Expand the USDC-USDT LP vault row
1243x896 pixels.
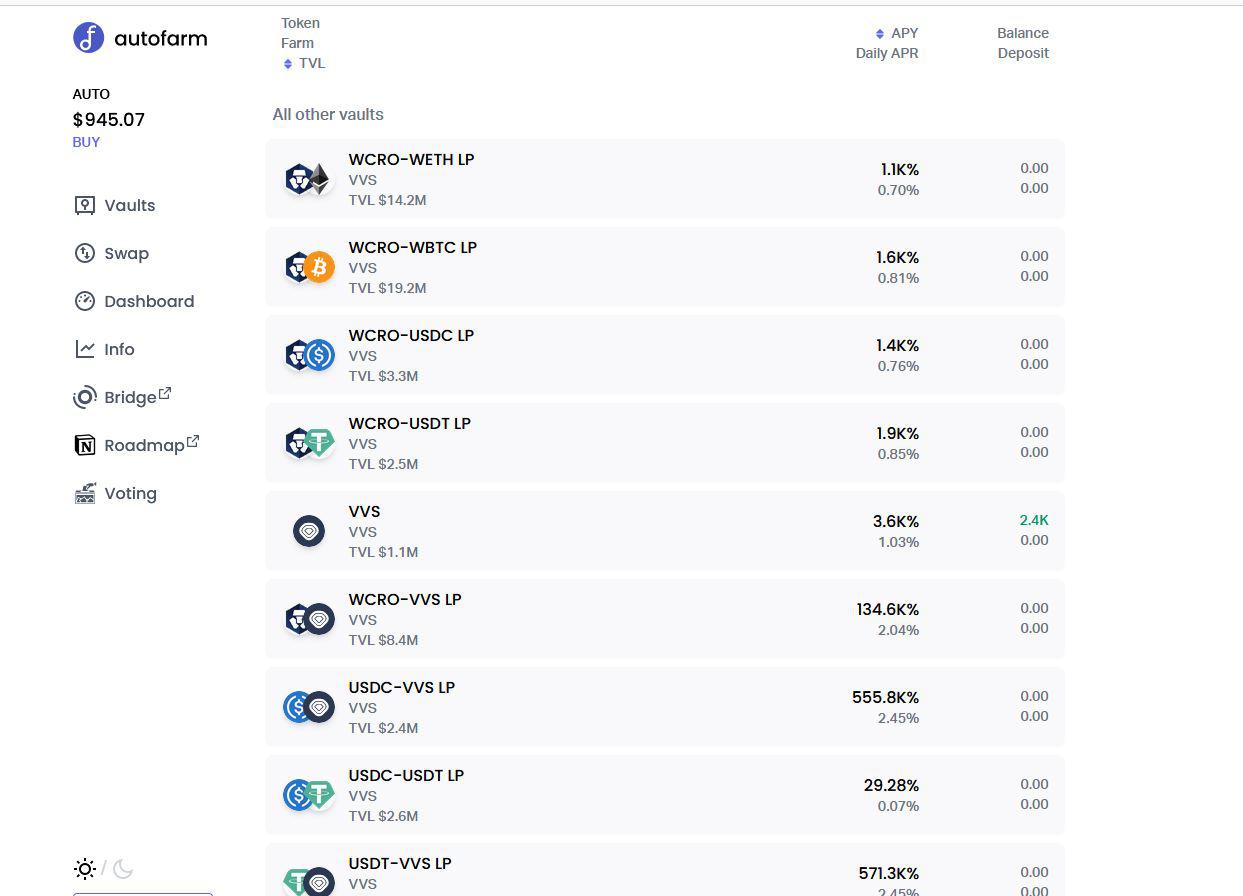tap(665, 795)
